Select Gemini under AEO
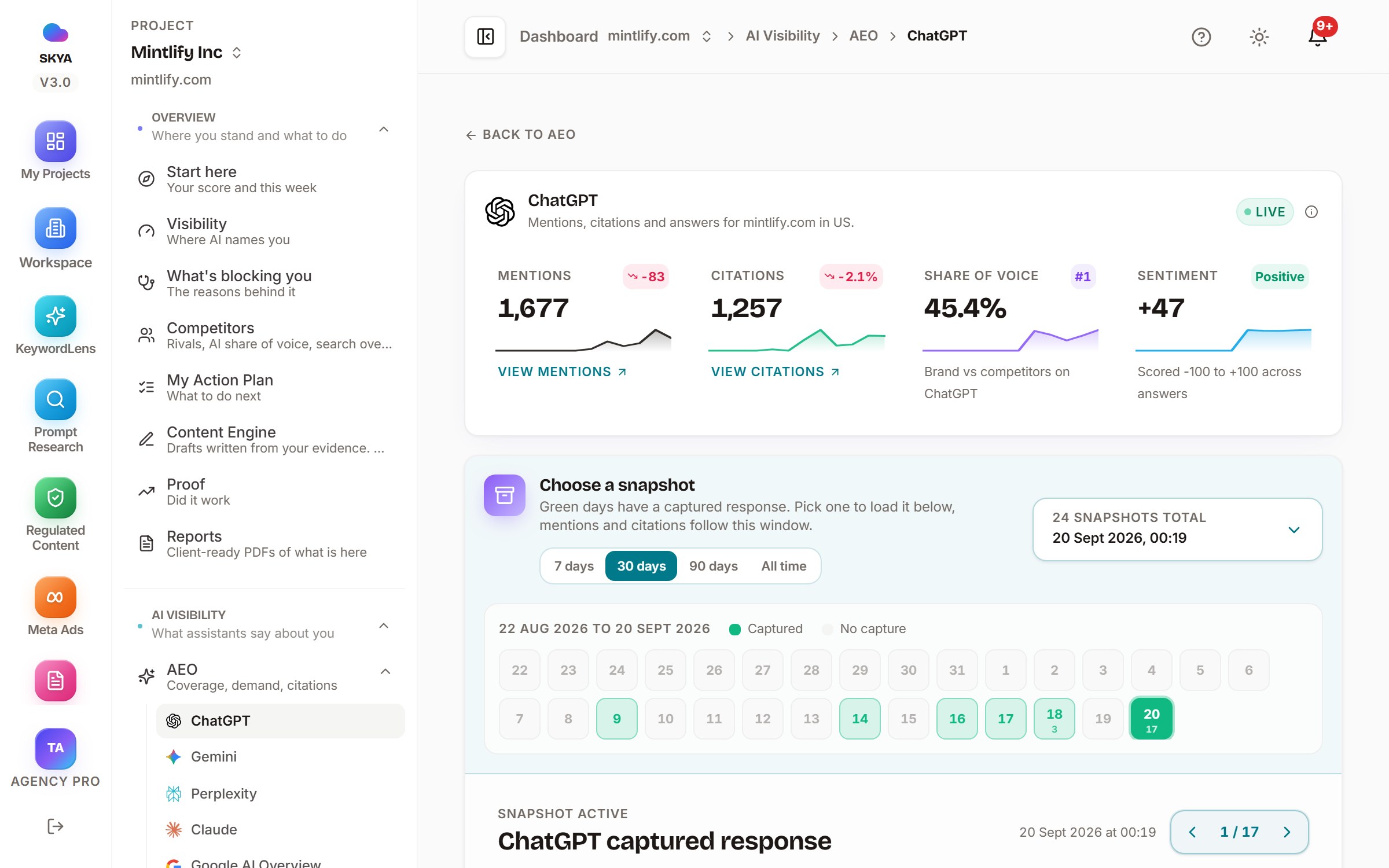The width and height of the screenshot is (1389, 868). [x=280, y=757]
